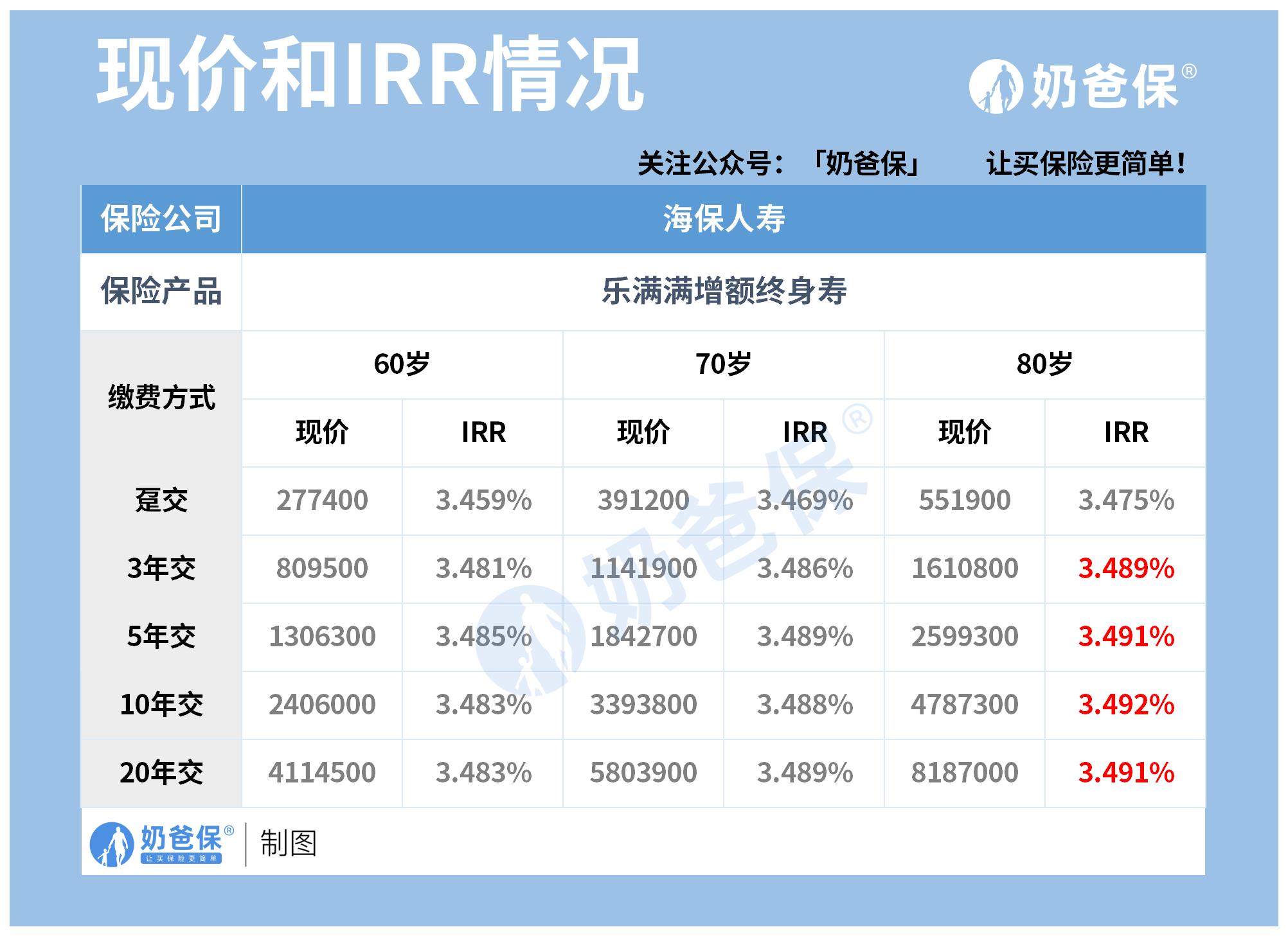
Task: Click the IRR value 3.488%
Action: (x=805, y=705)
